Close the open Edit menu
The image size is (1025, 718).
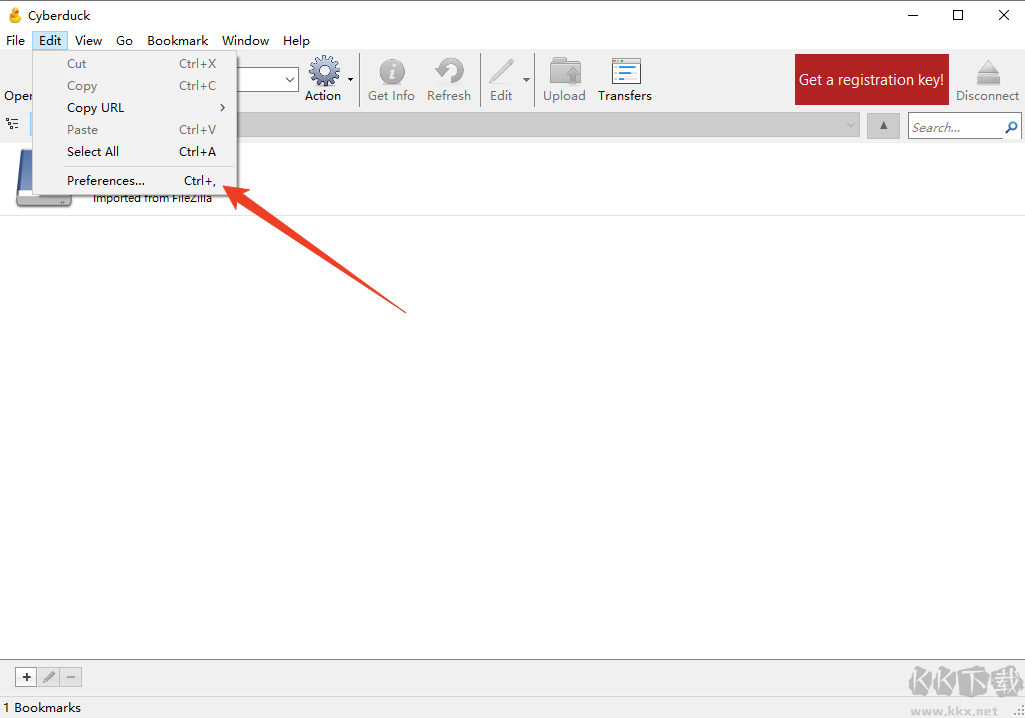[x=50, y=41]
